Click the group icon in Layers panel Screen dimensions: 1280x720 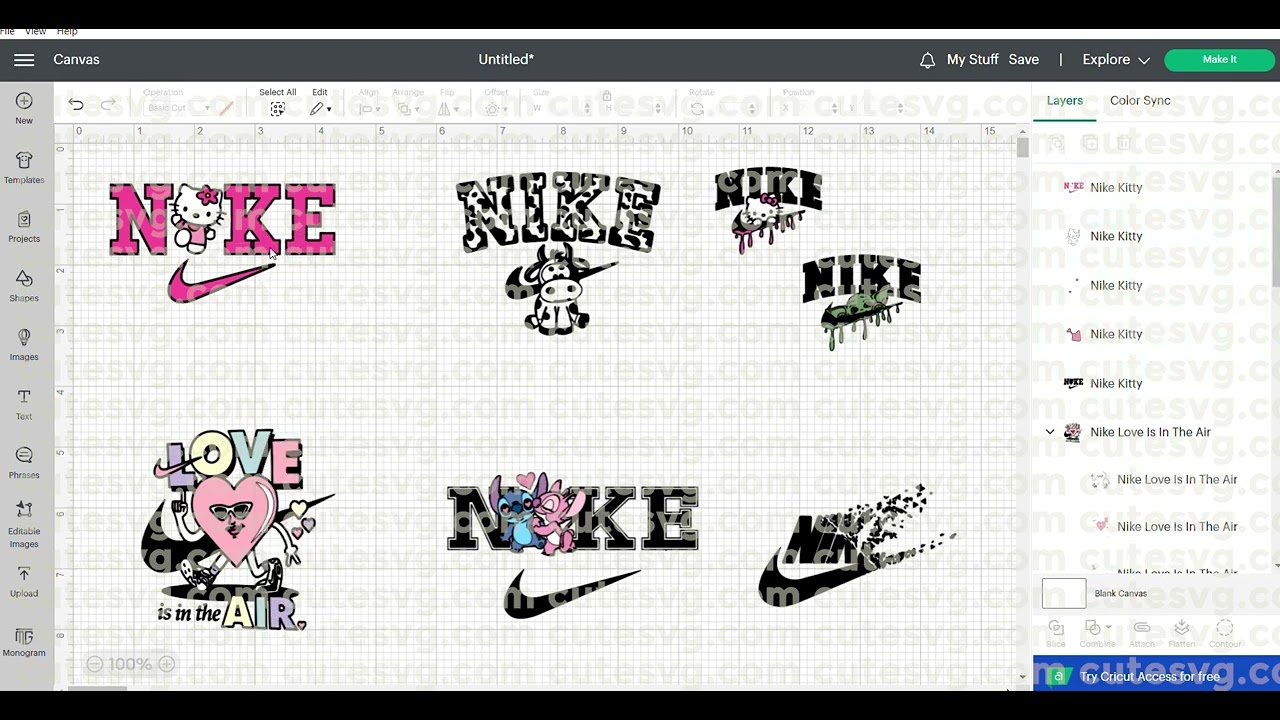click(x=1057, y=144)
